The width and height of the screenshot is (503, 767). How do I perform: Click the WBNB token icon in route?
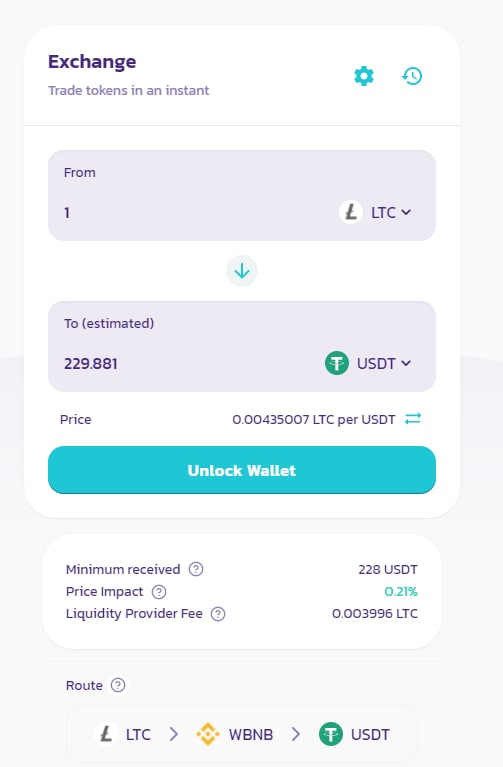pos(208,734)
